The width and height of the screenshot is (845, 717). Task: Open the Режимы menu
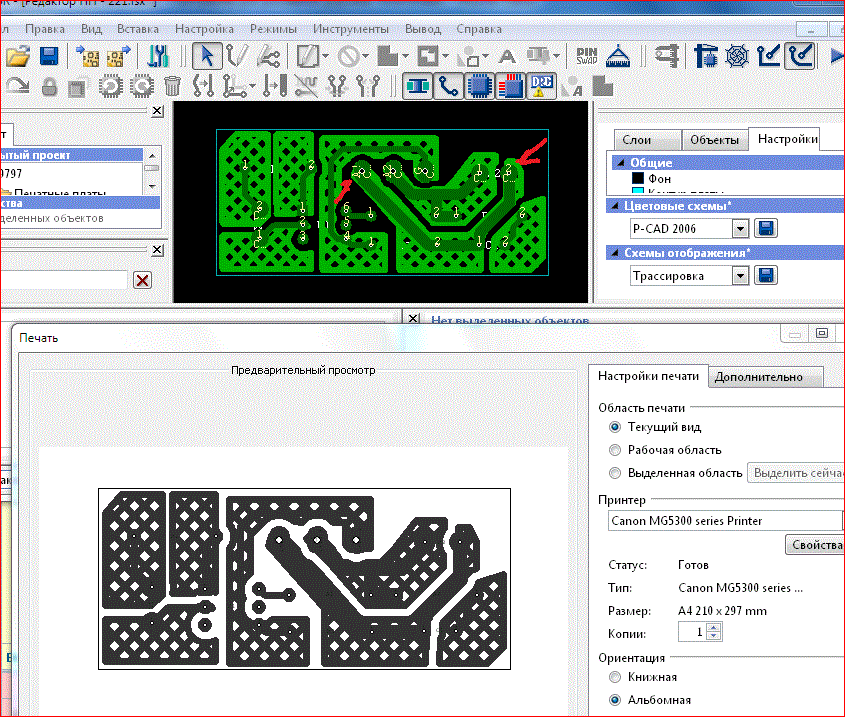coord(273,29)
